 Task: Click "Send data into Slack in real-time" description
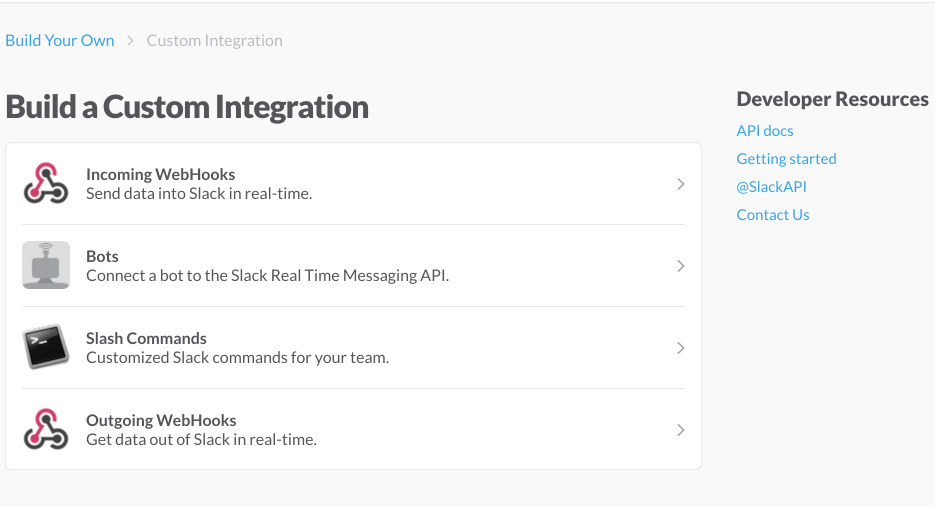pos(199,193)
